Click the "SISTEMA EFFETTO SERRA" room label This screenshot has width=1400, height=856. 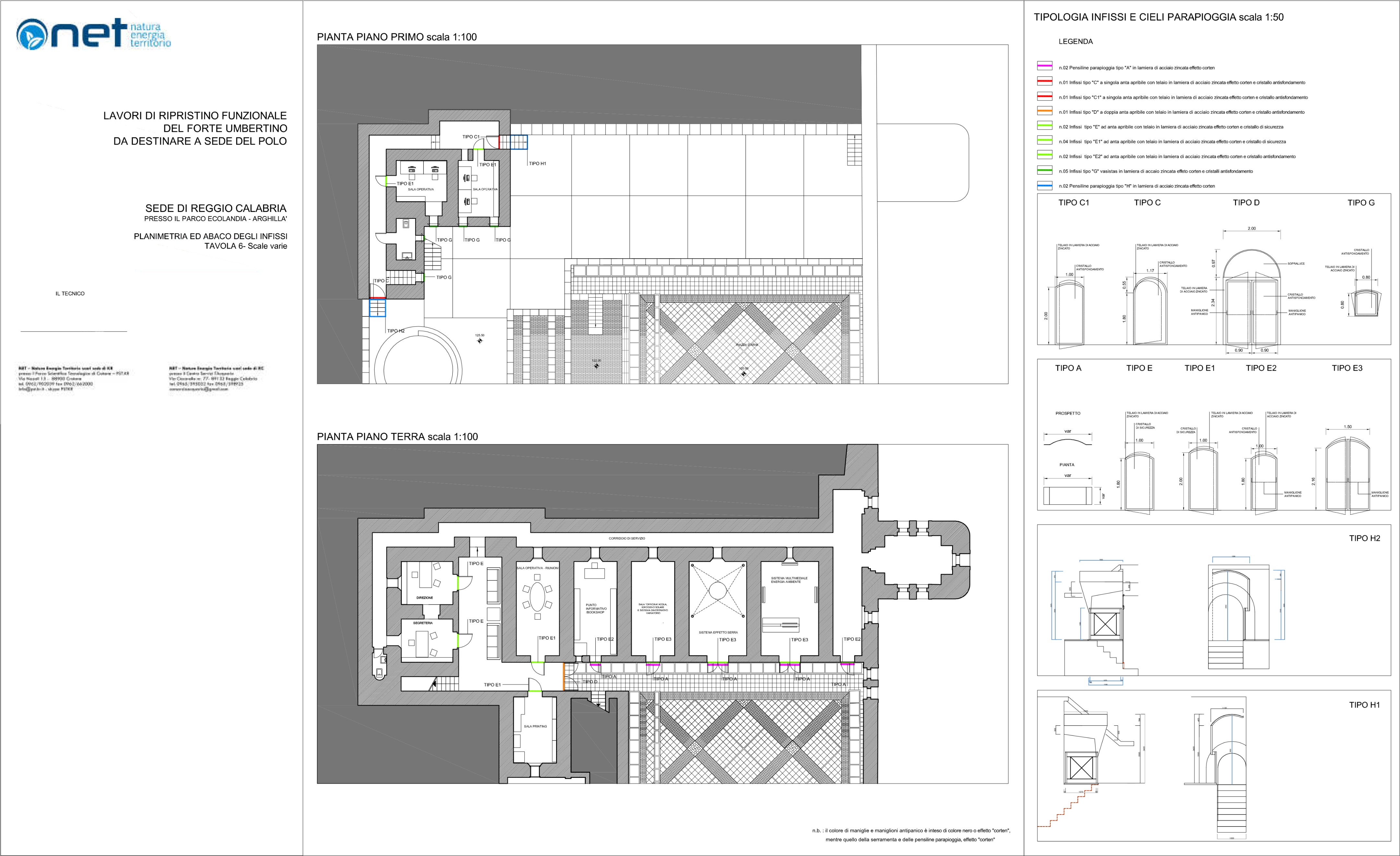718,632
